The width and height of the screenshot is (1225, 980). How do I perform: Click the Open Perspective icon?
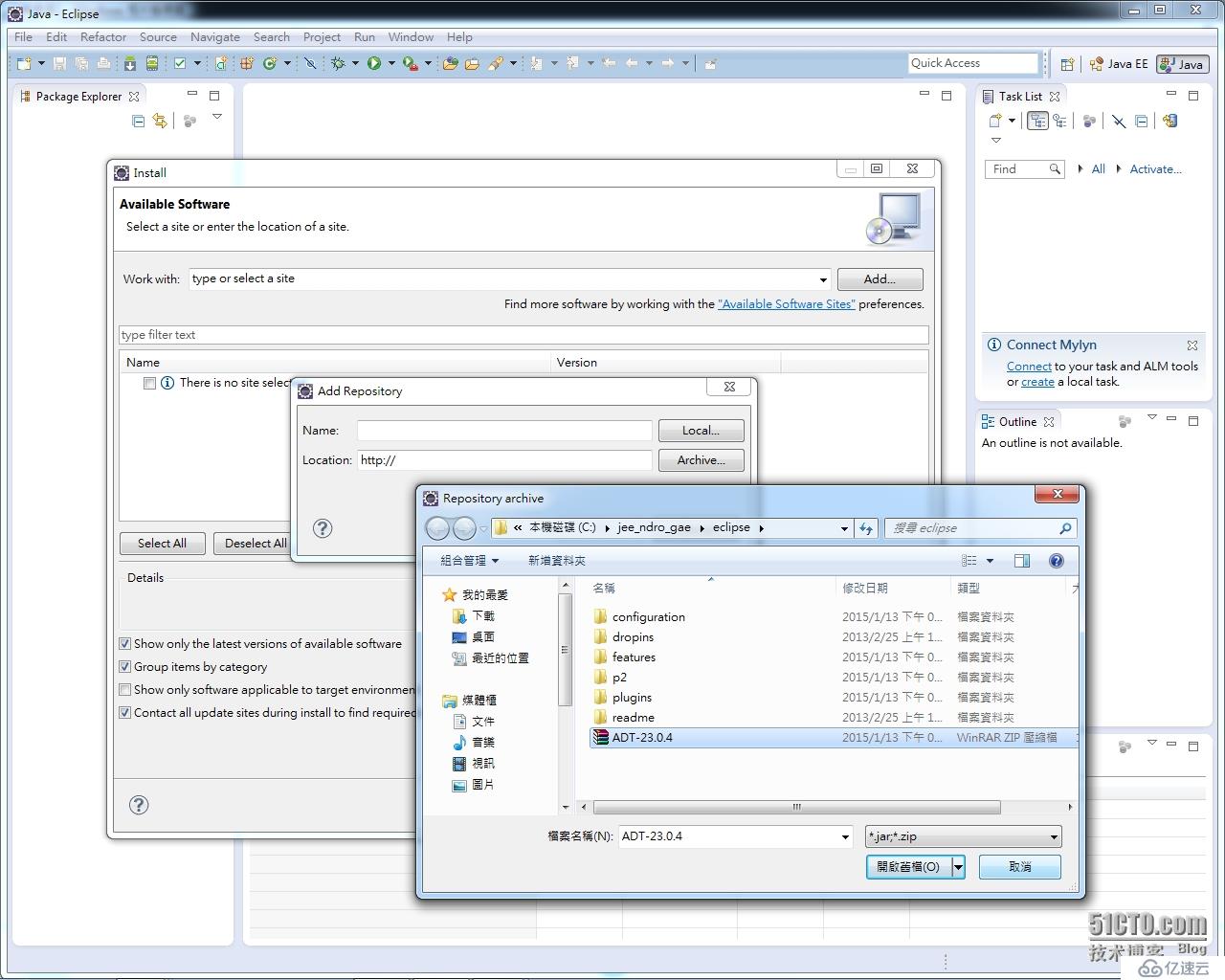coord(1067,64)
